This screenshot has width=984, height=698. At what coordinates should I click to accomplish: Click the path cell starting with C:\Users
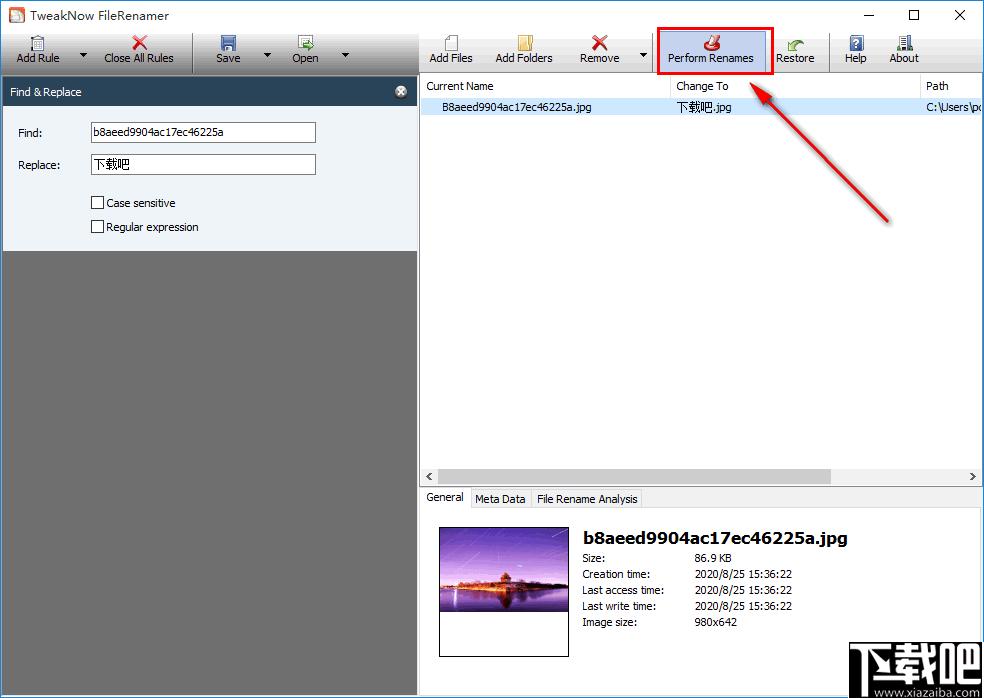pyautogui.click(x=954, y=107)
